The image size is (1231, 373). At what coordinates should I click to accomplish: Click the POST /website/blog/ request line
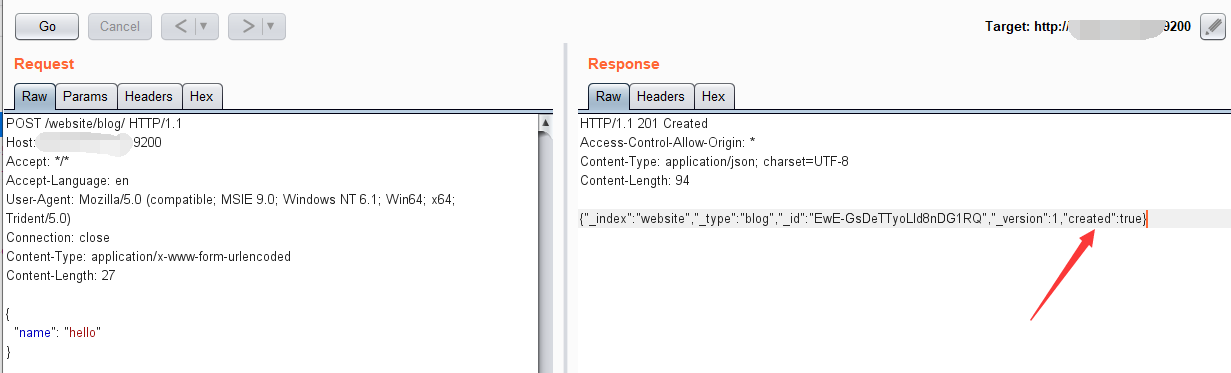[x=94, y=123]
